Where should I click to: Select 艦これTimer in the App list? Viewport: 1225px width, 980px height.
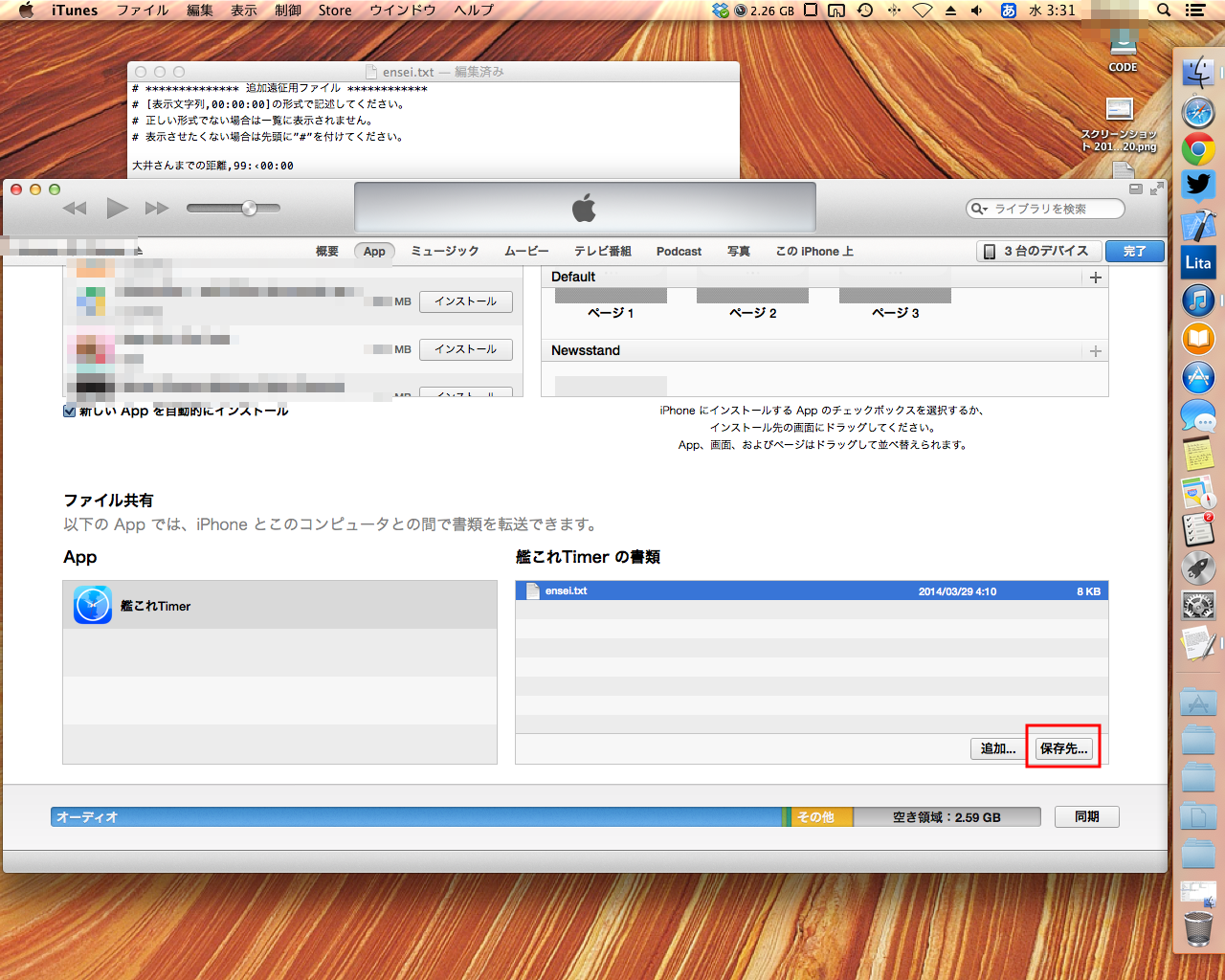coord(279,606)
